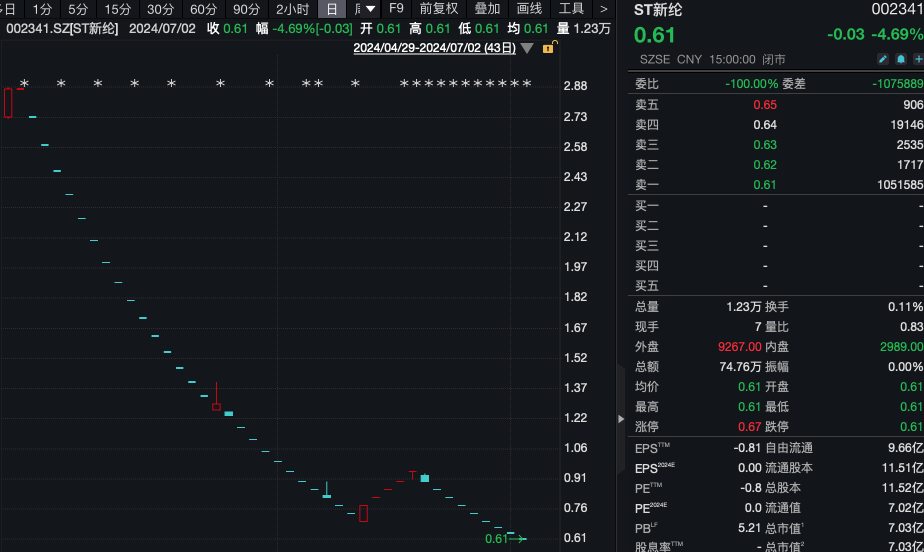Open the 工具 tools menu
Image resolution: width=924 pixels, height=552 pixels.
coord(571,9)
